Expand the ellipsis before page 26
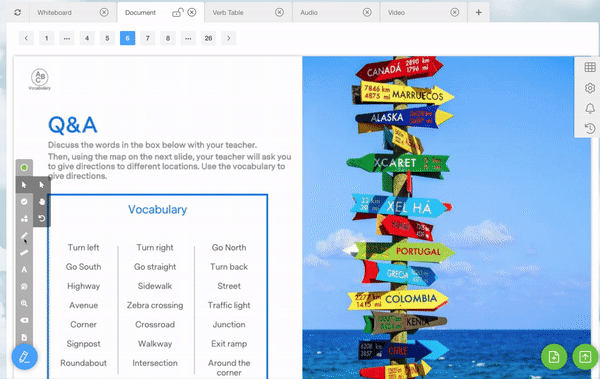This screenshot has height=379, width=600. tap(188, 38)
